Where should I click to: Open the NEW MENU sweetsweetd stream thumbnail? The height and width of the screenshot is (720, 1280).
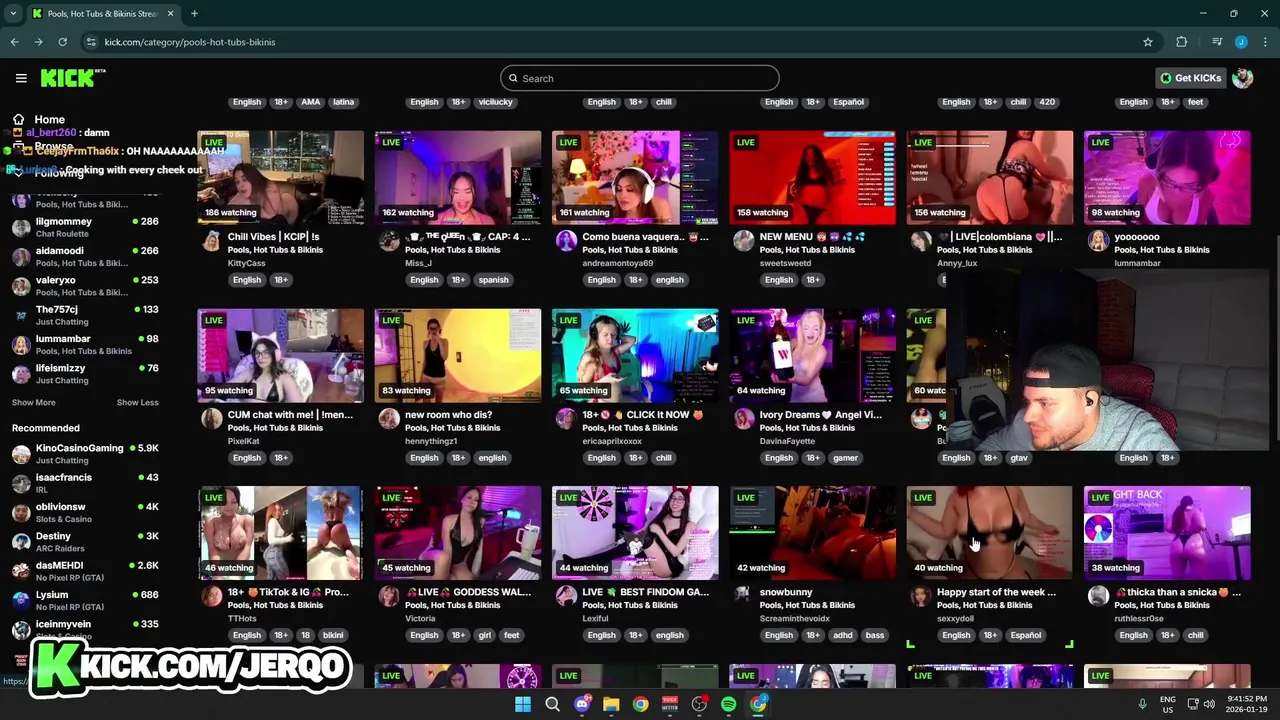(812, 177)
